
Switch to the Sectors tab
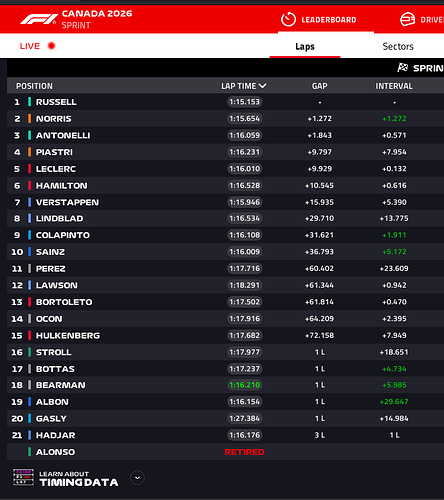tap(398, 46)
